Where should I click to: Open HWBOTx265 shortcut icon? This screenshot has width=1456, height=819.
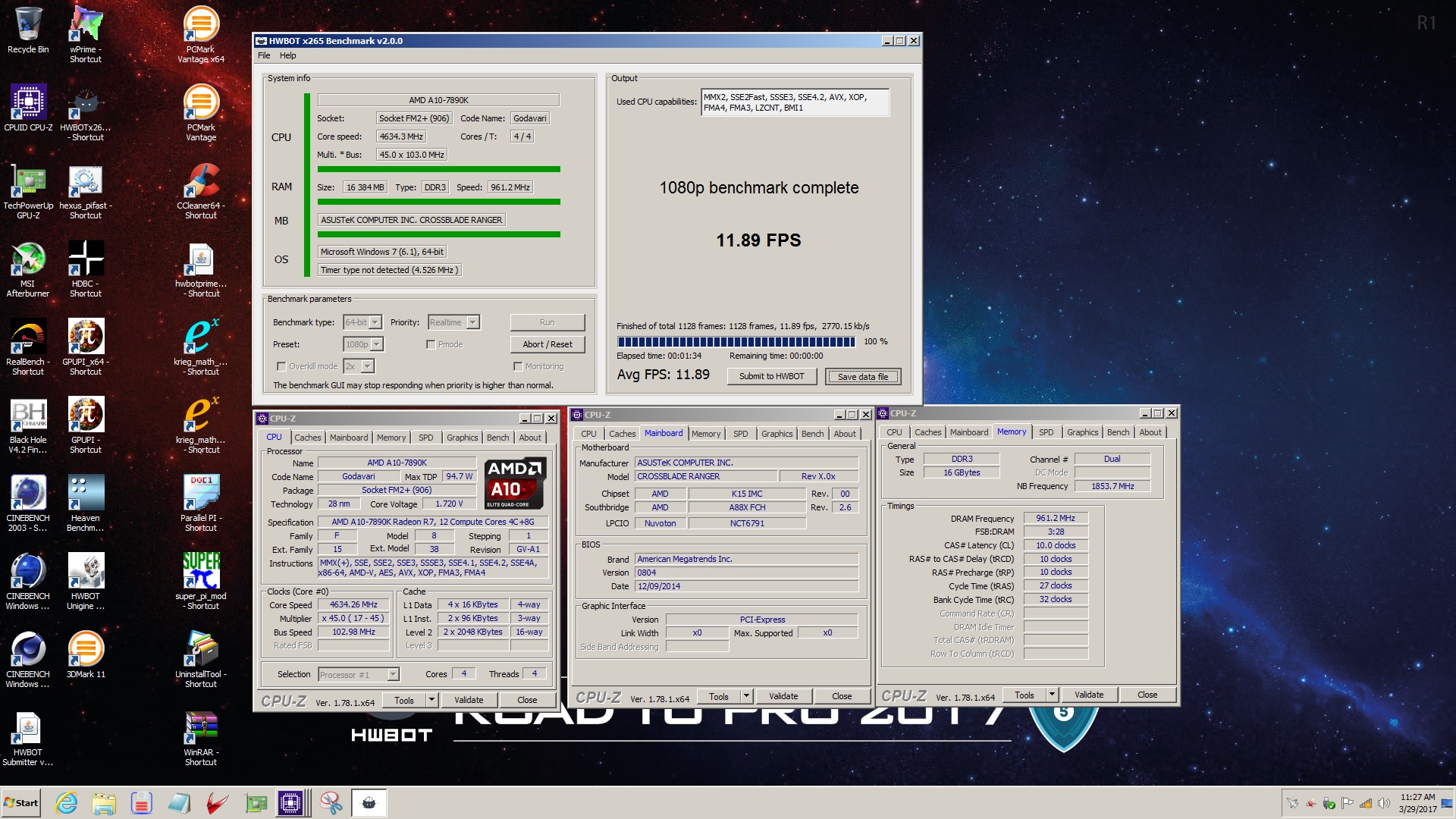pos(86,112)
